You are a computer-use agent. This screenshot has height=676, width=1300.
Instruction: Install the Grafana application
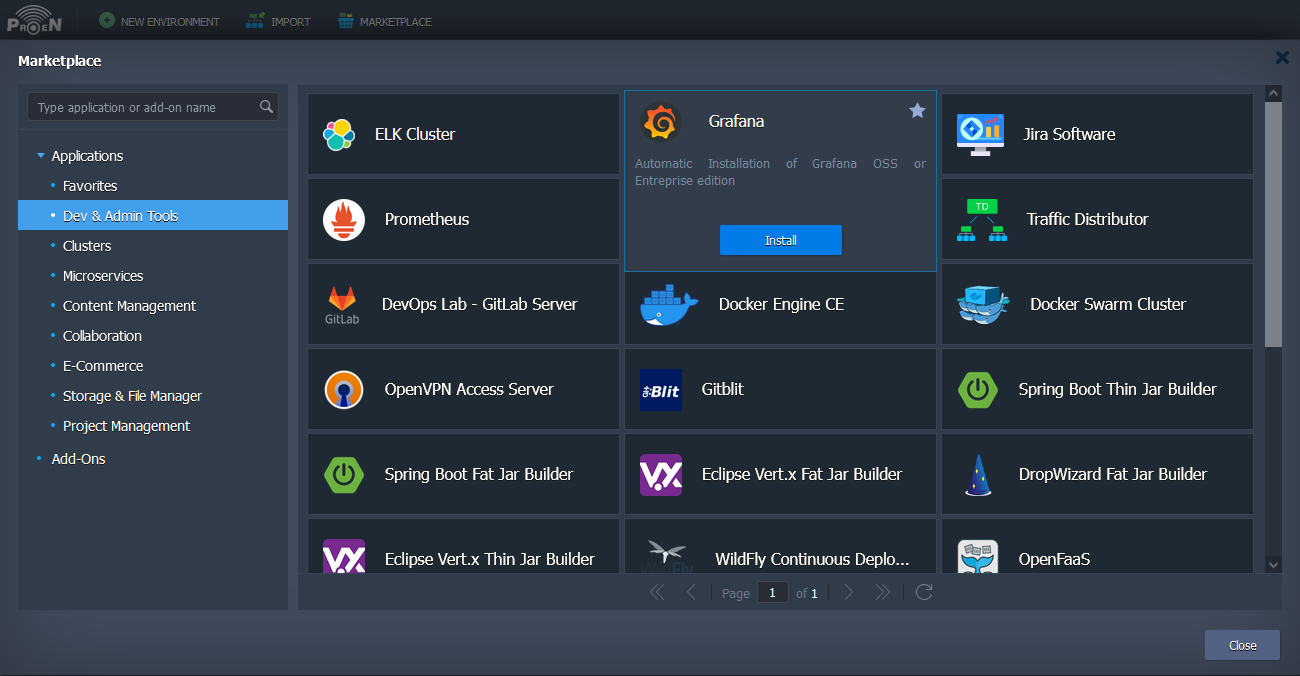781,240
